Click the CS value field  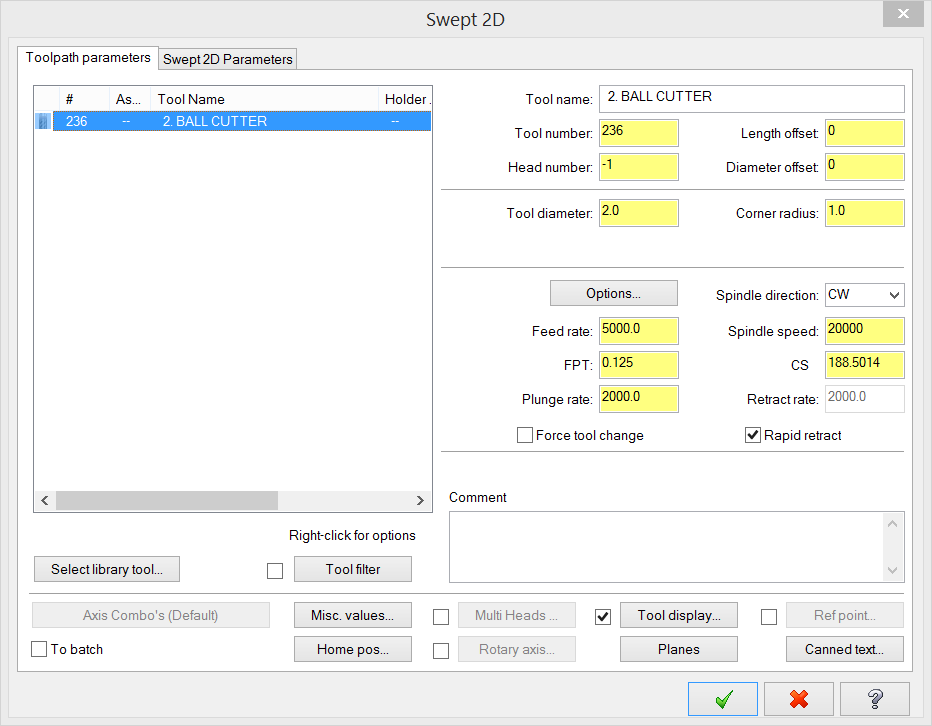click(865, 364)
